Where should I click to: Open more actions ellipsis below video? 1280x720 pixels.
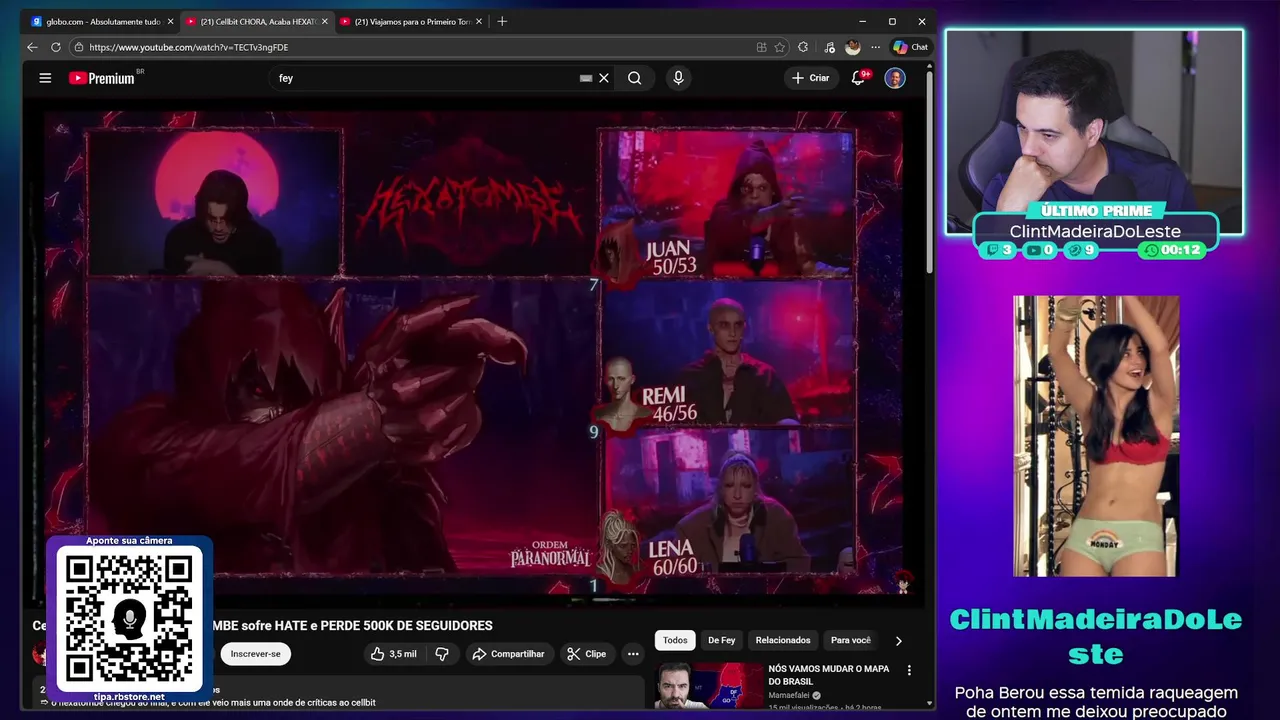coord(633,654)
